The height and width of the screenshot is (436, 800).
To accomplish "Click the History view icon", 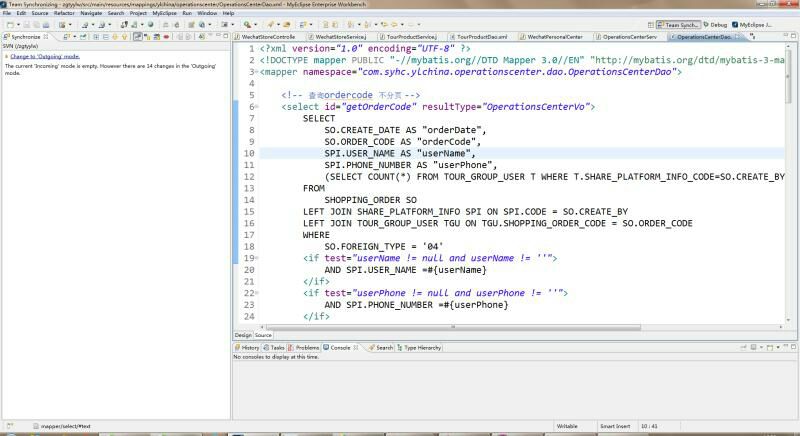I will pyautogui.click(x=237, y=347).
